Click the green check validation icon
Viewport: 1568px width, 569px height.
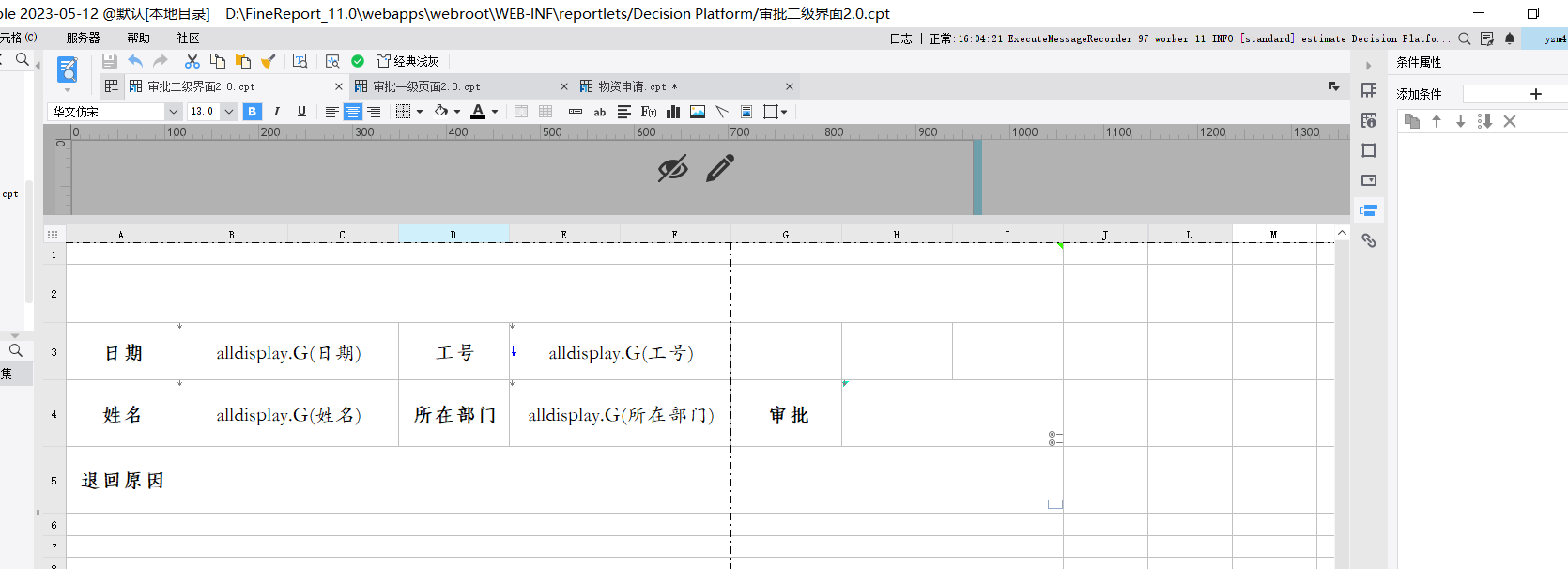(358, 61)
